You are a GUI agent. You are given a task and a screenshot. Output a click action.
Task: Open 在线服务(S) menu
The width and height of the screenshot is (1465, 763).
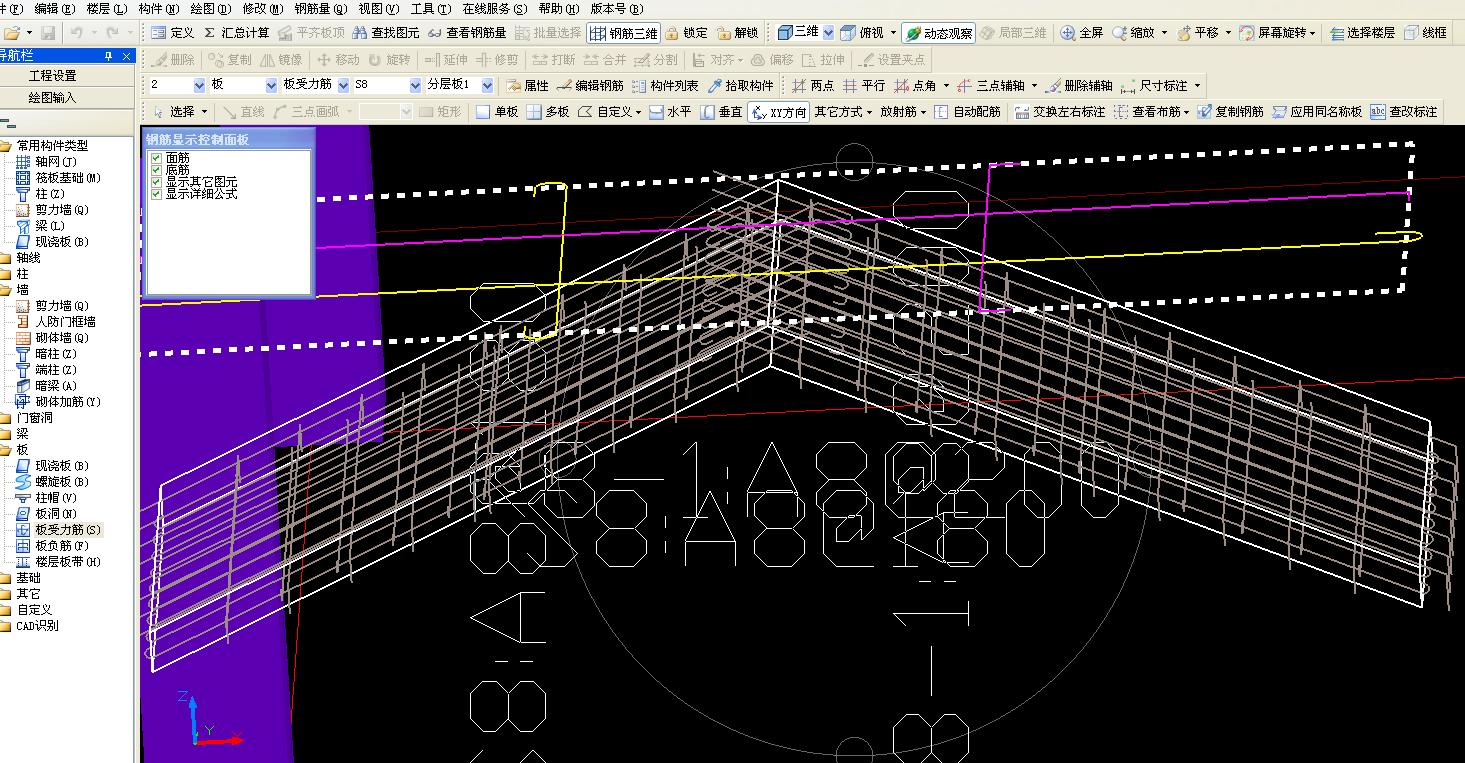click(494, 8)
